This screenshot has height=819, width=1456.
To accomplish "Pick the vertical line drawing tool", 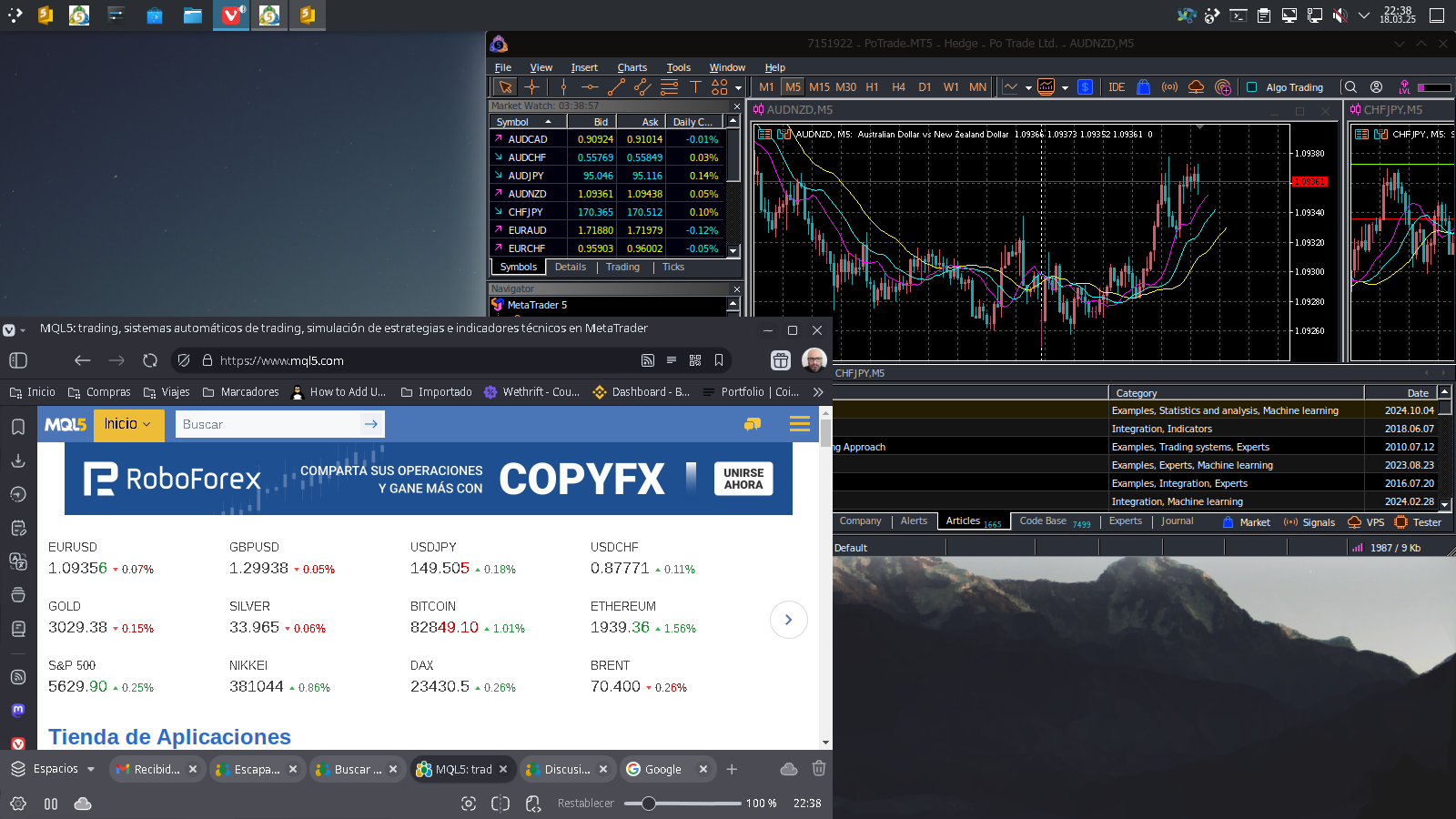I will click(x=563, y=87).
